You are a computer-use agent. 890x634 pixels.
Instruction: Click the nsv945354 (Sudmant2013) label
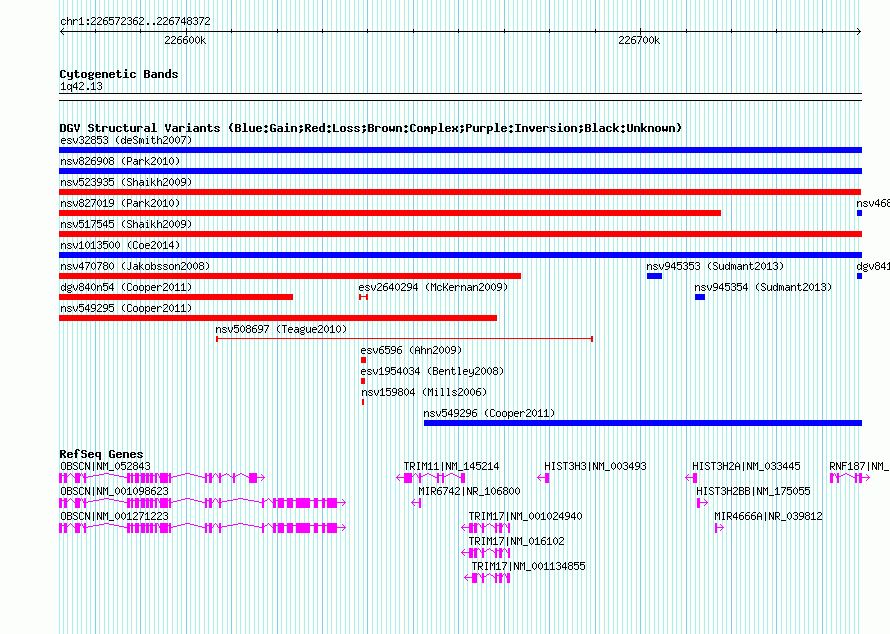[x=763, y=287]
